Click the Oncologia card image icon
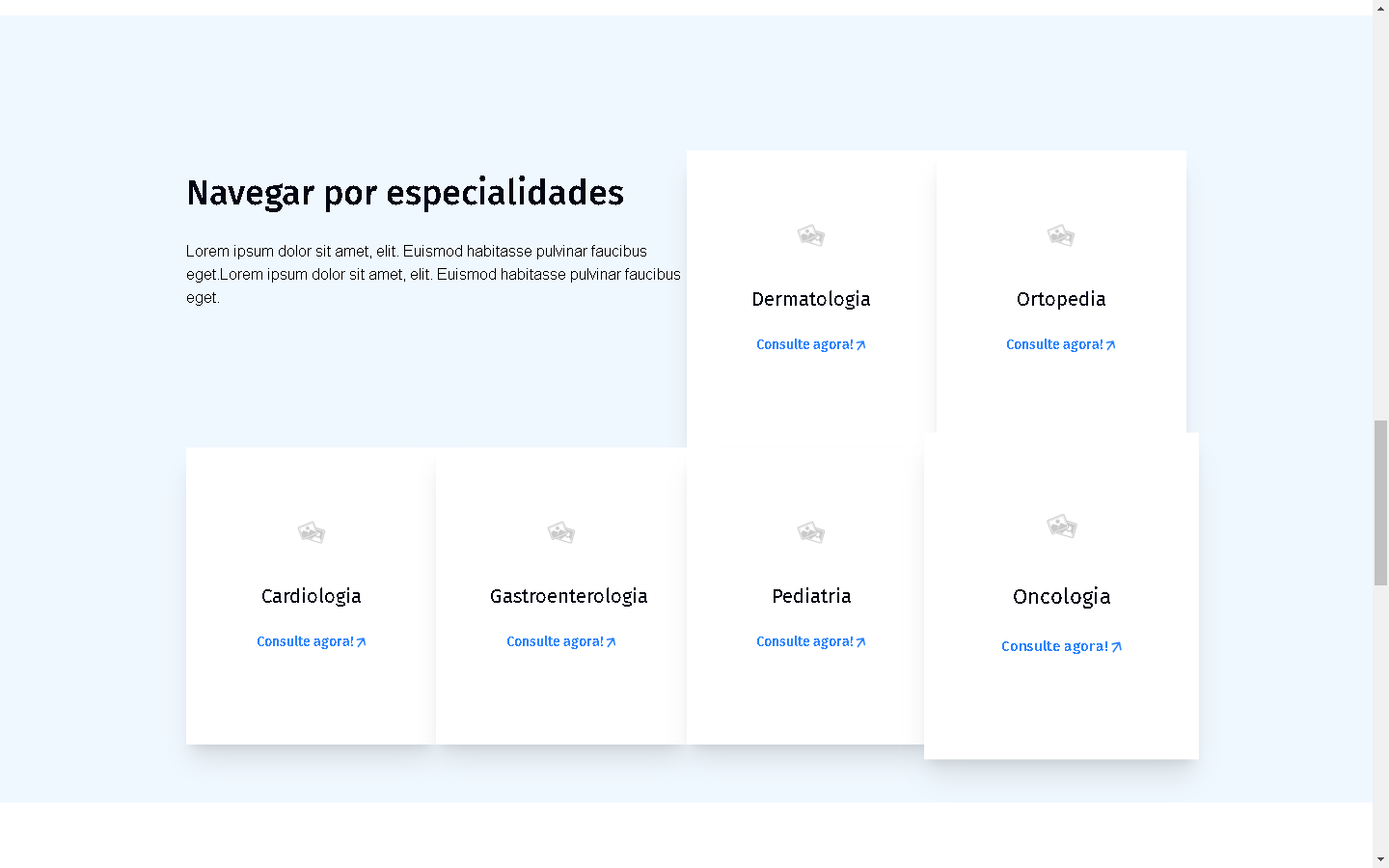The height and width of the screenshot is (868, 1389). pyautogui.click(x=1061, y=526)
